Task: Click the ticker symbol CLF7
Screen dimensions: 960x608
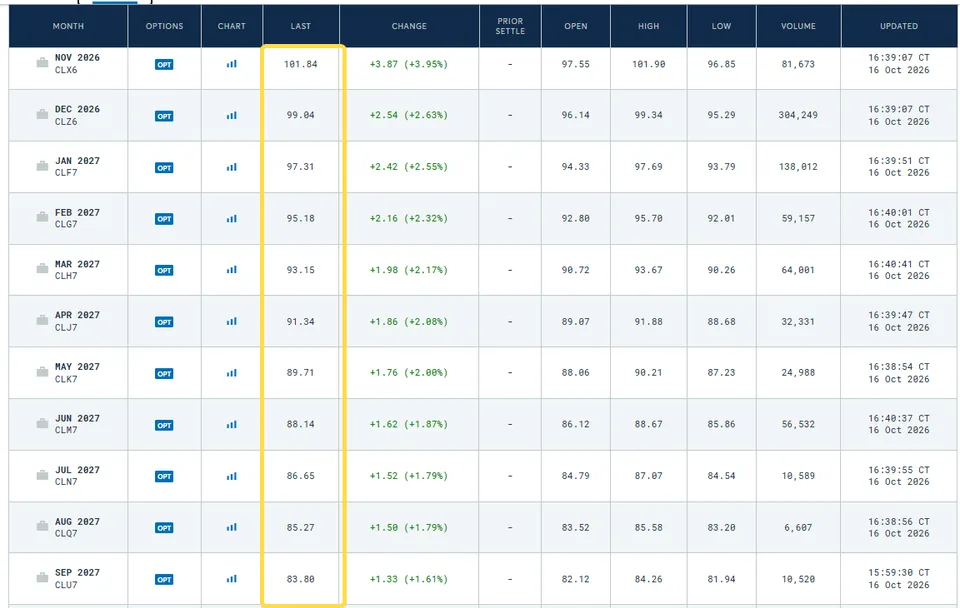Action: point(66,173)
